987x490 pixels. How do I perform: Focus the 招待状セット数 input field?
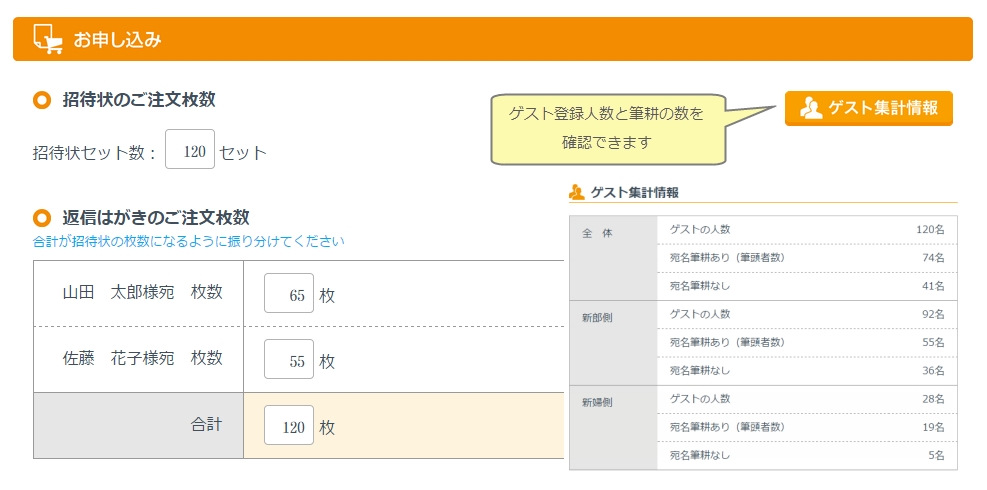click(190, 152)
